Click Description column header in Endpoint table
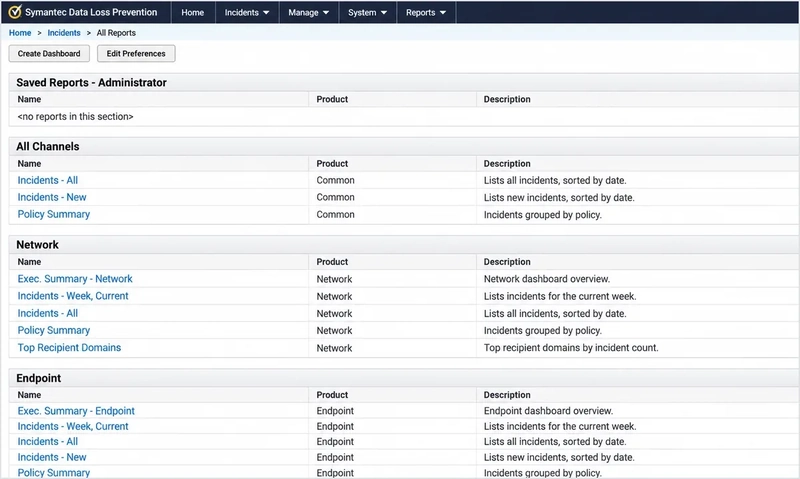Image resolution: width=800 pixels, height=479 pixels. tap(507, 395)
